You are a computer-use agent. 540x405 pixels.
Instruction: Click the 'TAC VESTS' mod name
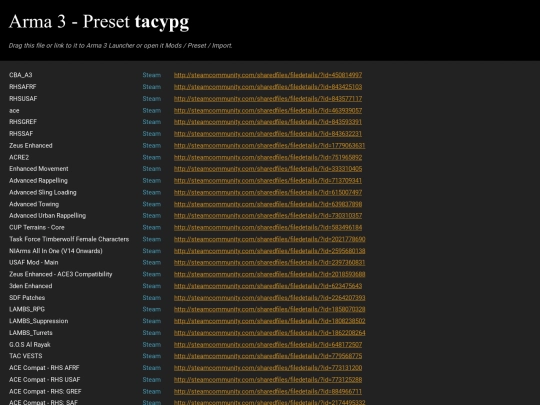coord(25,356)
